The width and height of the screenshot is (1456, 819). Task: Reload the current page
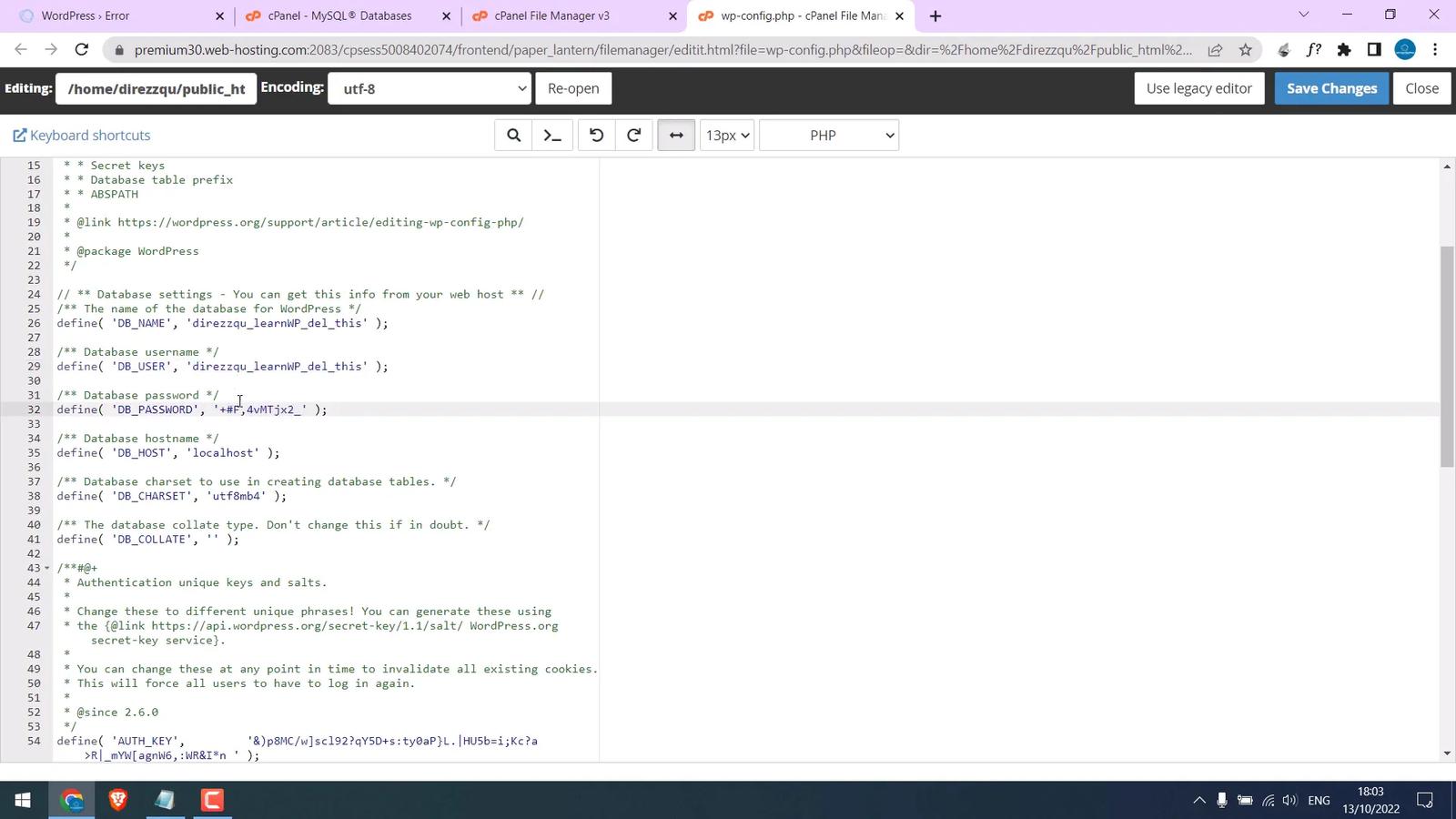coord(82,50)
